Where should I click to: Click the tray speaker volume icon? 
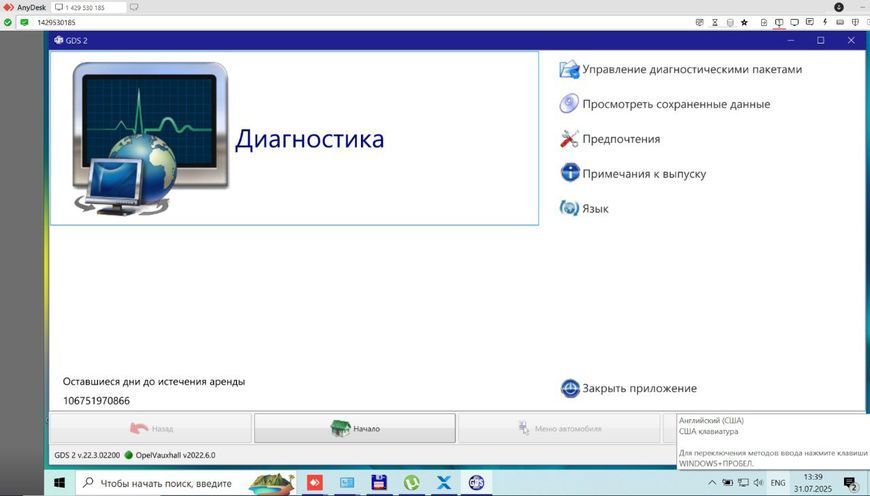758,483
